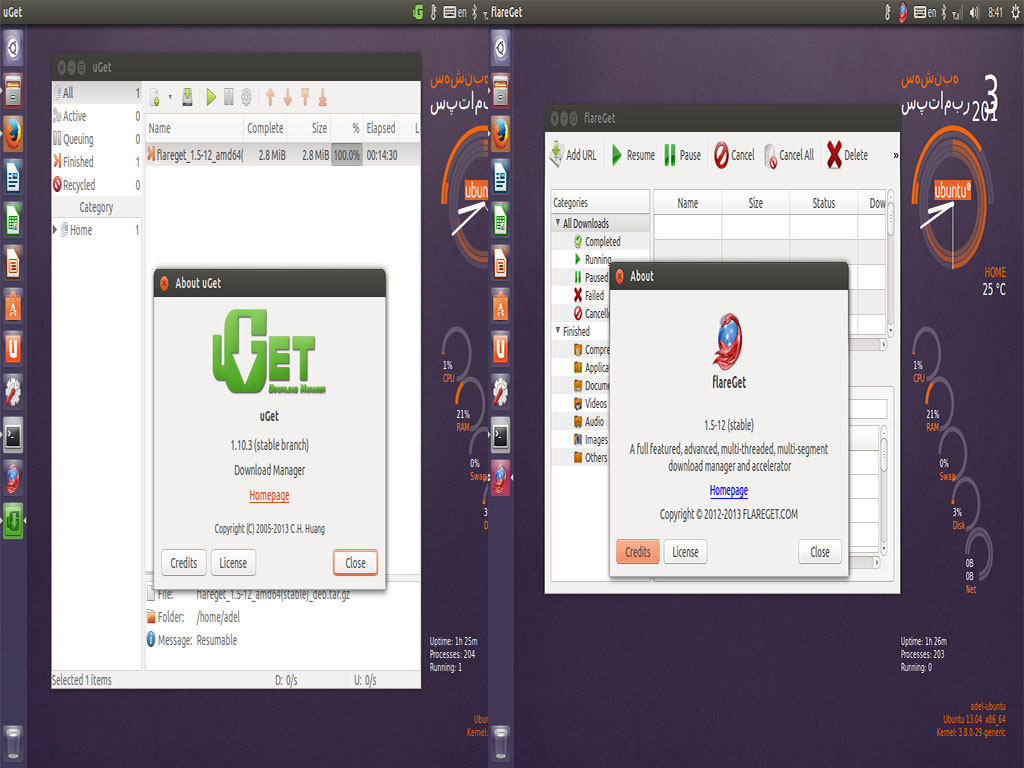Open the Homepage link in About uGet

coord(269,495)
